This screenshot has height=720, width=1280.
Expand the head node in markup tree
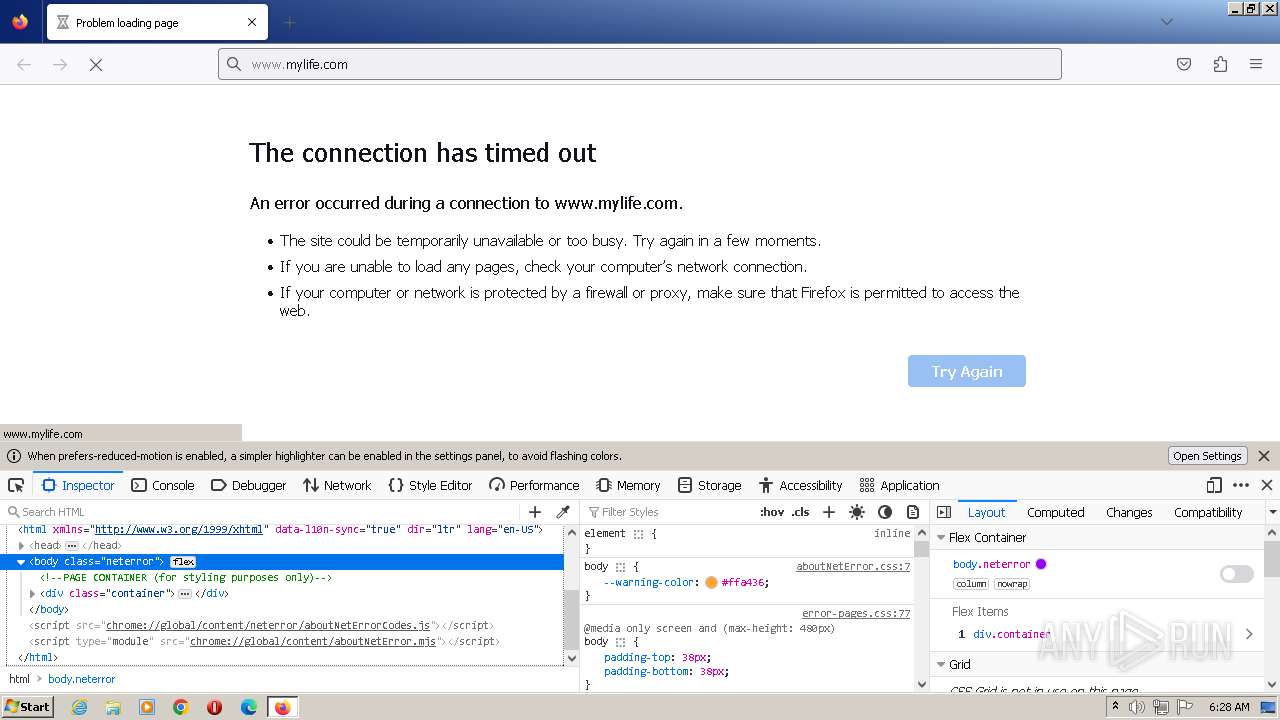21,545
